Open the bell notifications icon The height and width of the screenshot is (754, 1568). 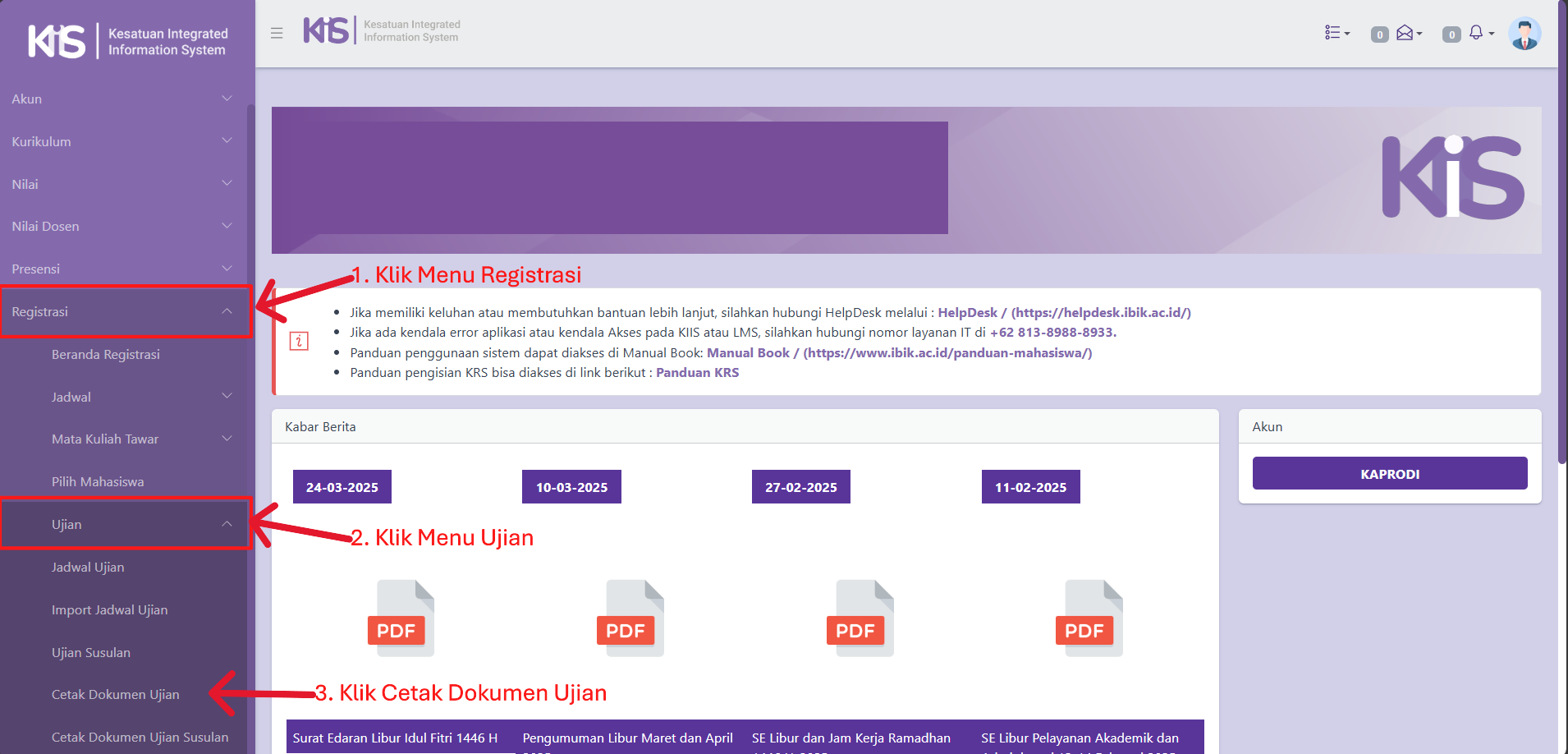coord(1479,33)
